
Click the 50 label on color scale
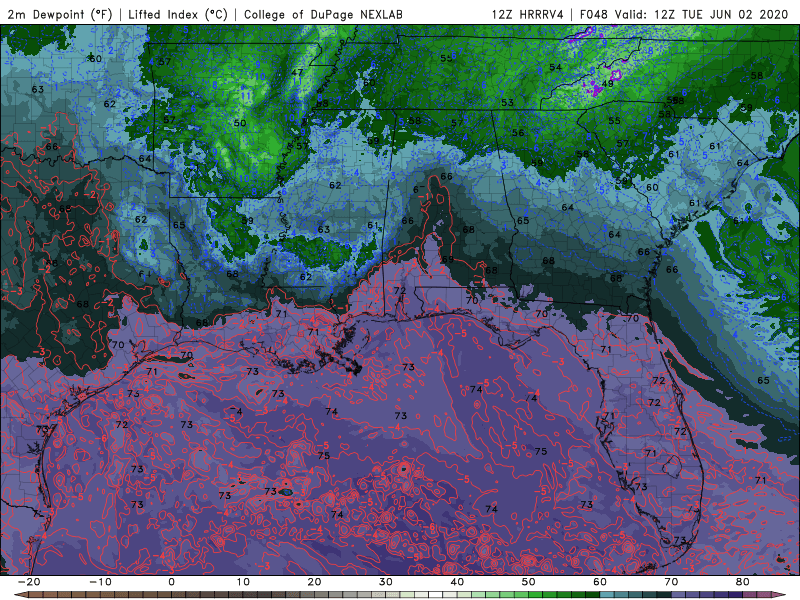529,582
